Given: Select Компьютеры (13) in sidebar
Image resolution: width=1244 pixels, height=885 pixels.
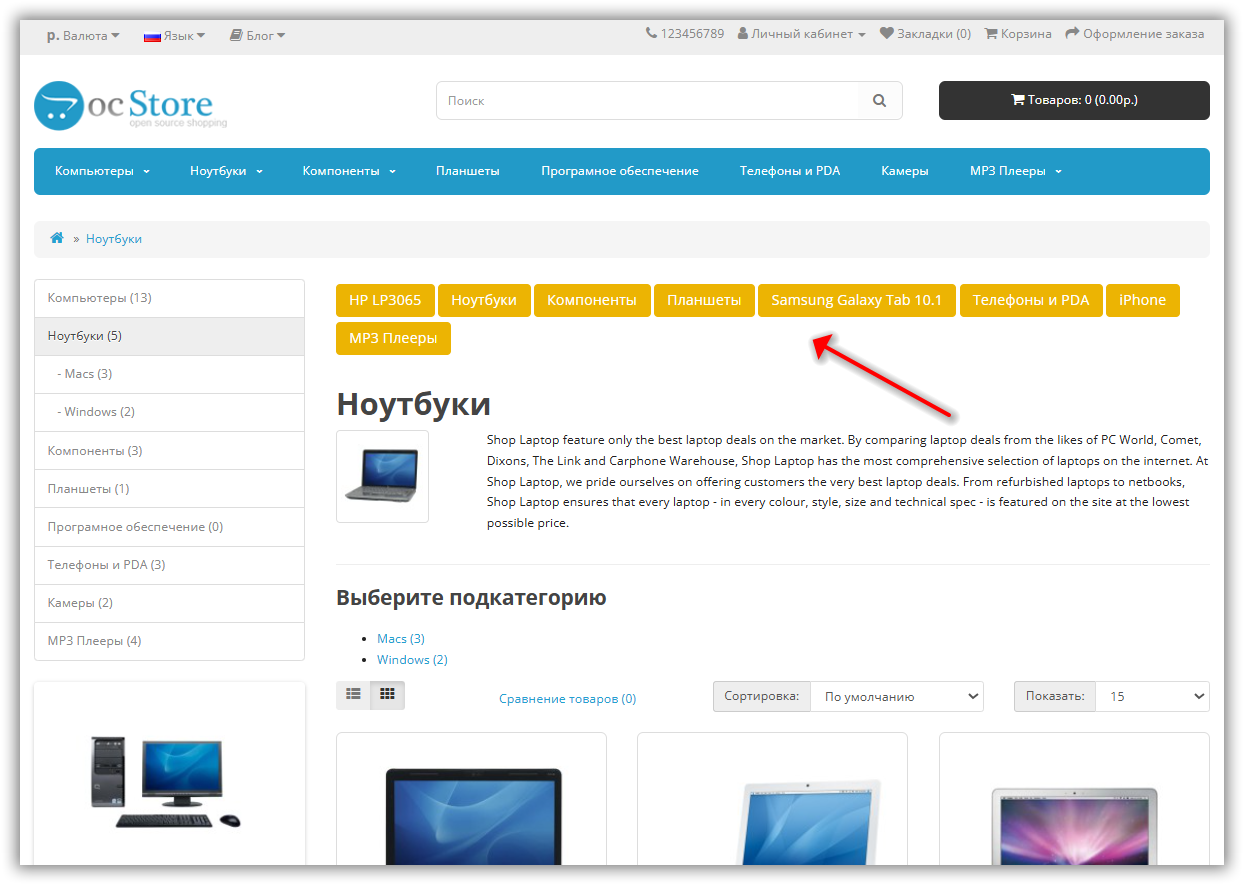Looking at the screenshot, I should pos(169,298).
